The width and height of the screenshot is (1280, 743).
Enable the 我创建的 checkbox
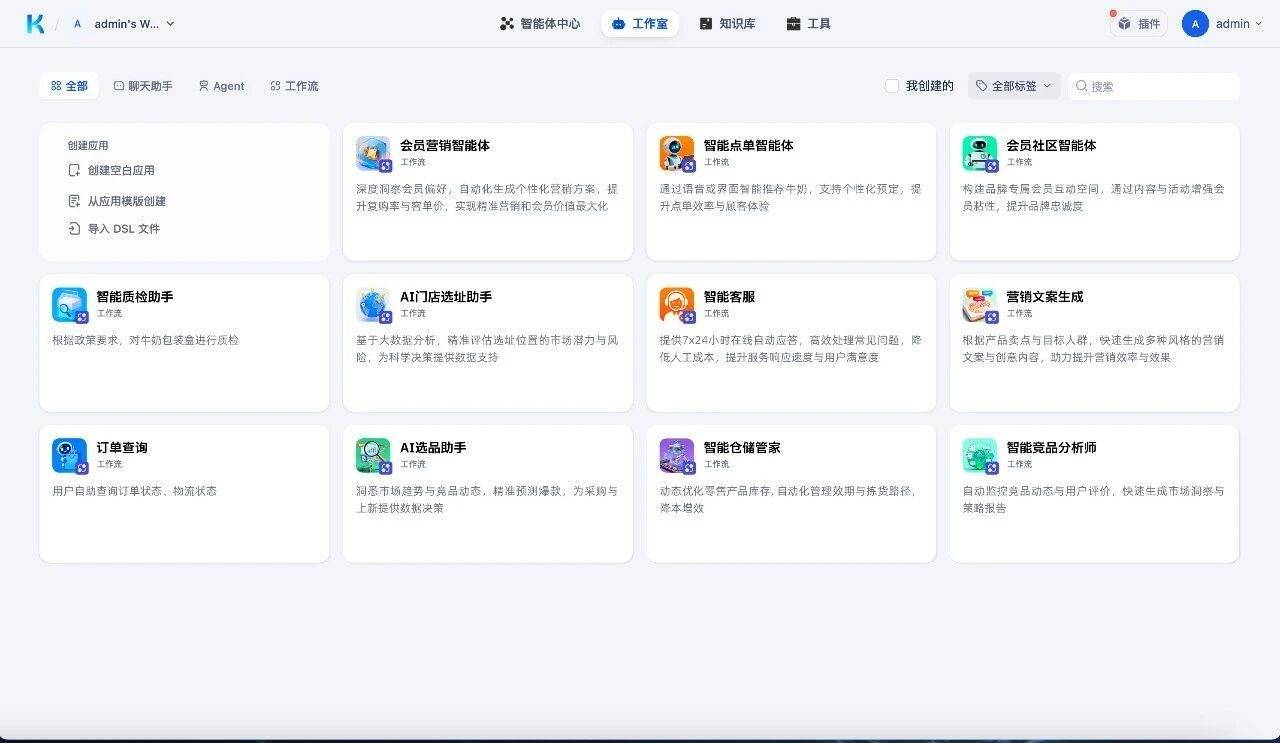point(892,86)
